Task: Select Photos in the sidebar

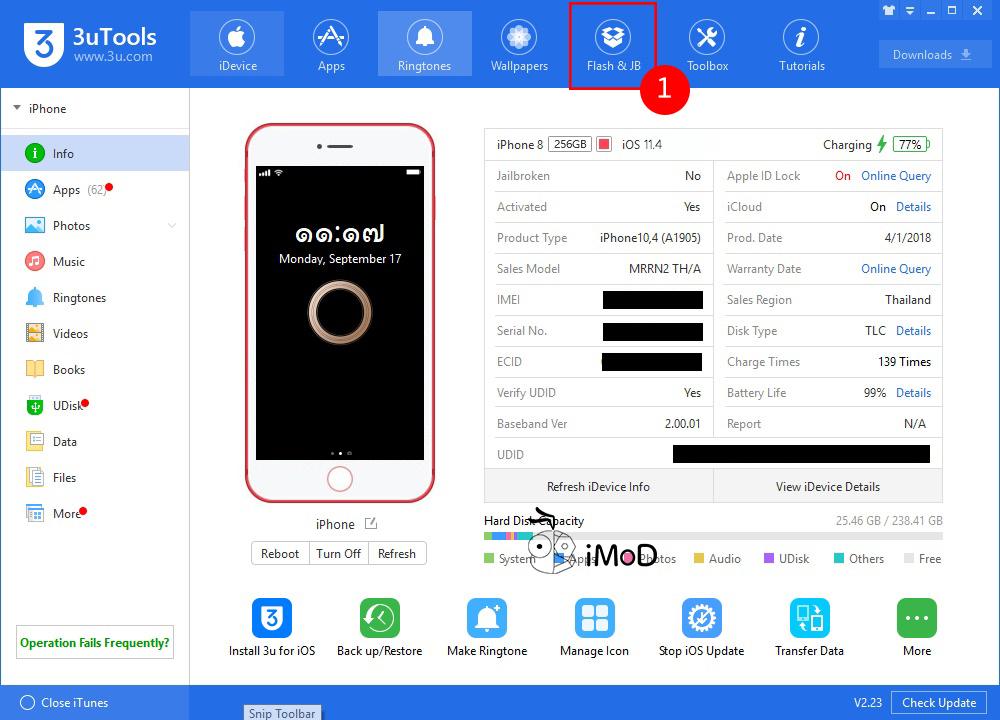Action: (70, 226)
